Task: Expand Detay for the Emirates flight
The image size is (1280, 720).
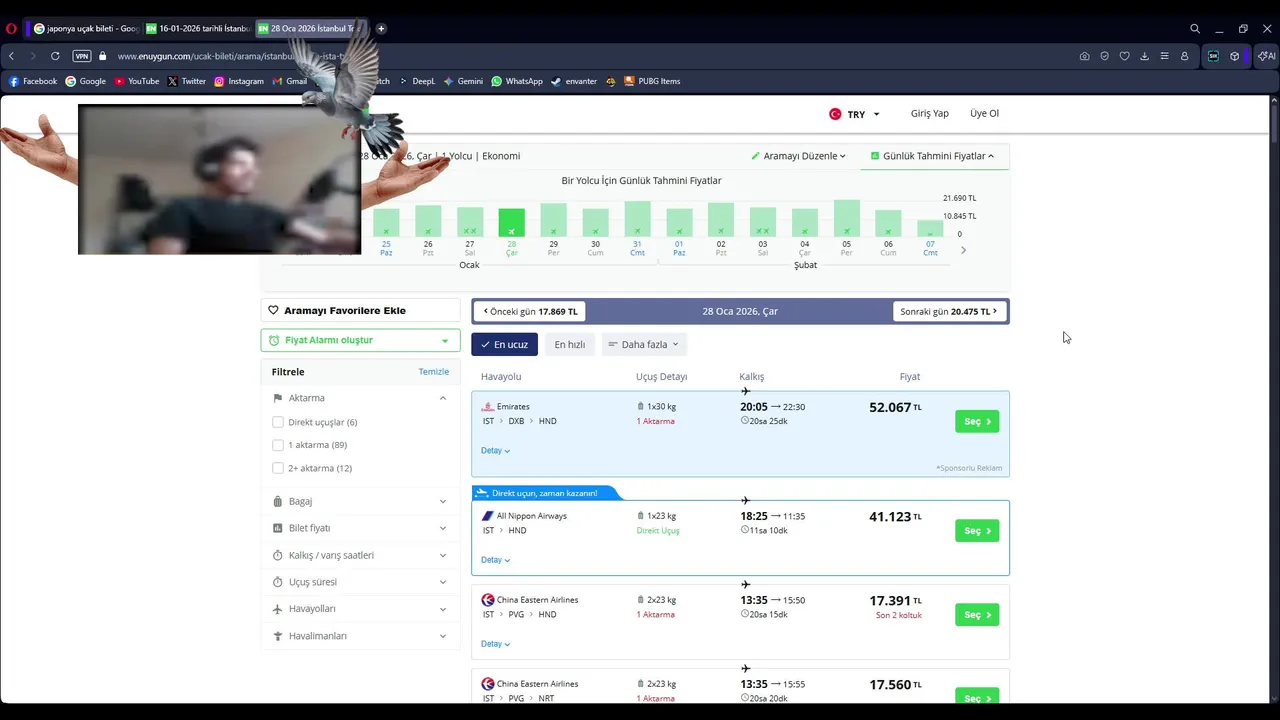Action: click(x=495, y=451)
